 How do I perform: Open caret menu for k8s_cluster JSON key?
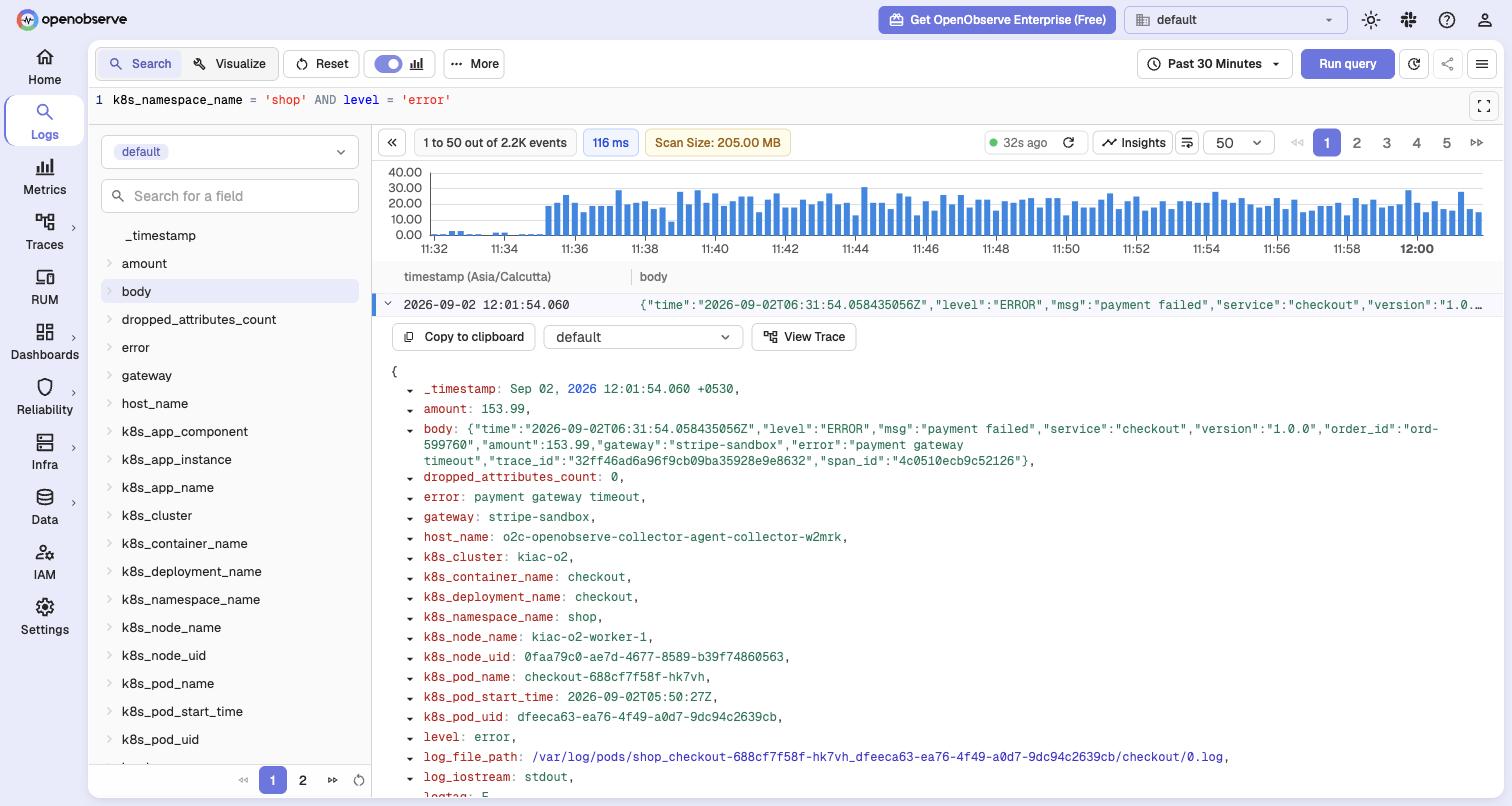410,558
